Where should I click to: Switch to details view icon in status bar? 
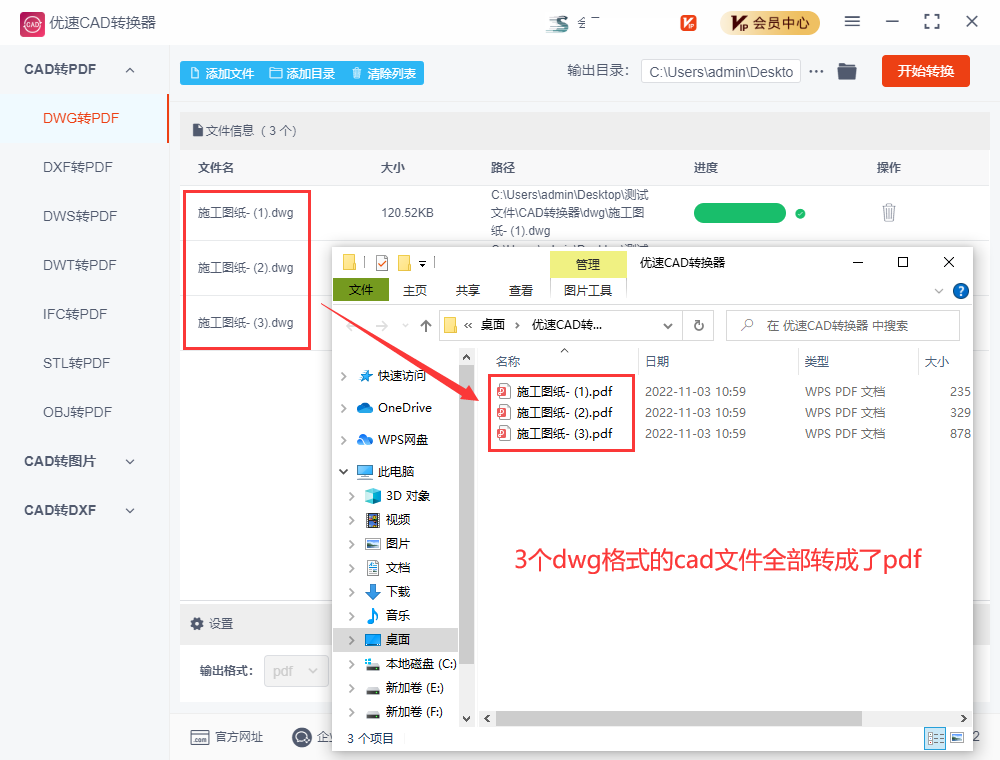pyautogui.click(x=936, y=738)
